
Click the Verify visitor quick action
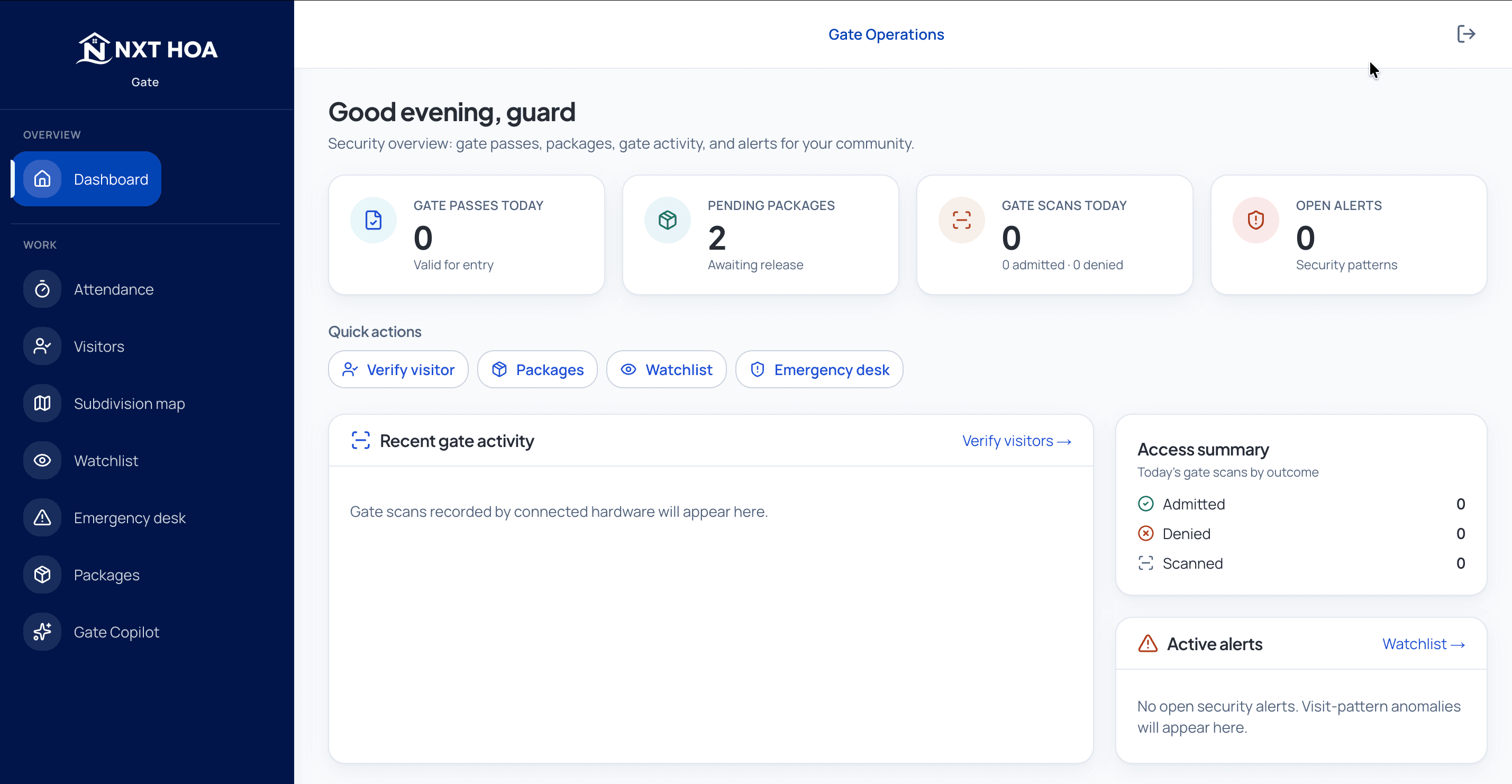398,370
